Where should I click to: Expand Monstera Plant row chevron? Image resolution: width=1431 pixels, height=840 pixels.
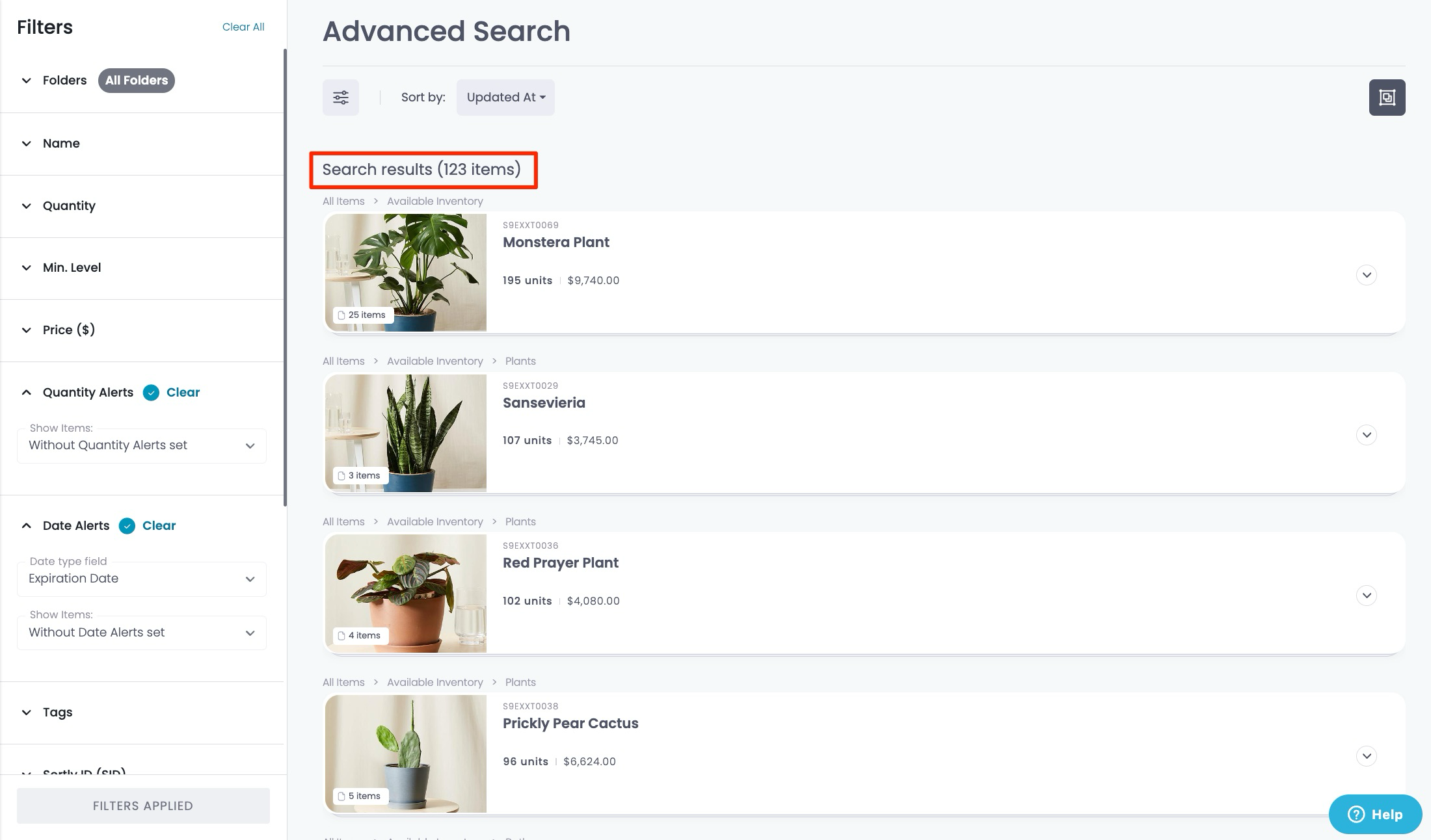pyautogui.click(x=1366, y=275)
